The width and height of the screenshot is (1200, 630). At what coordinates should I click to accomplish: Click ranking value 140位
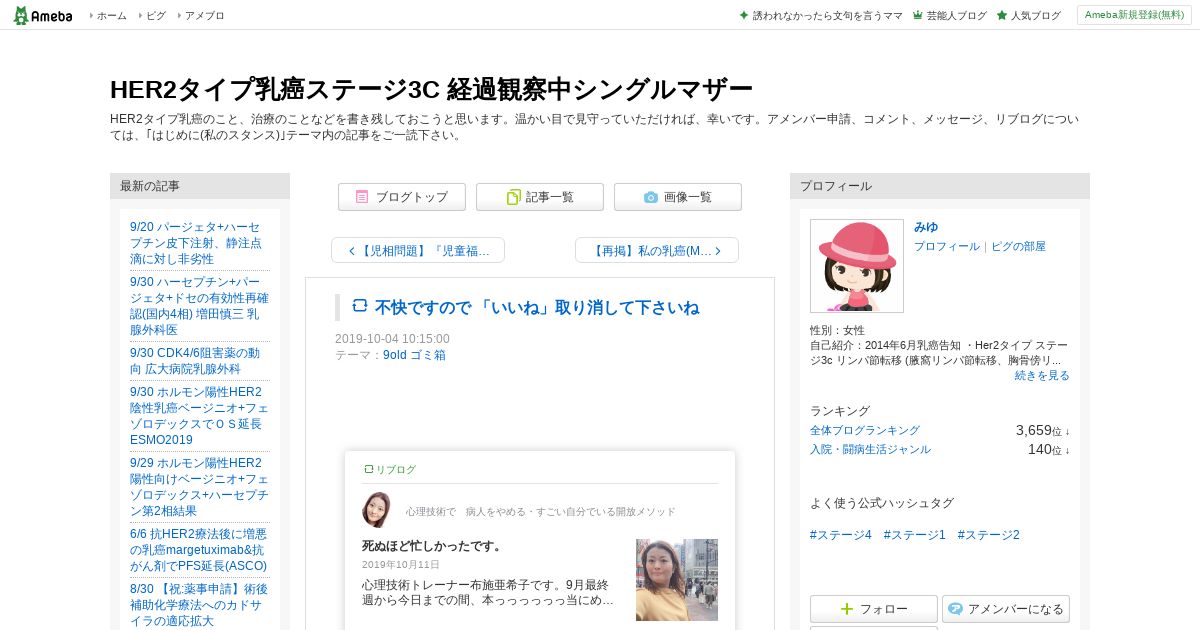point(1049,449)
